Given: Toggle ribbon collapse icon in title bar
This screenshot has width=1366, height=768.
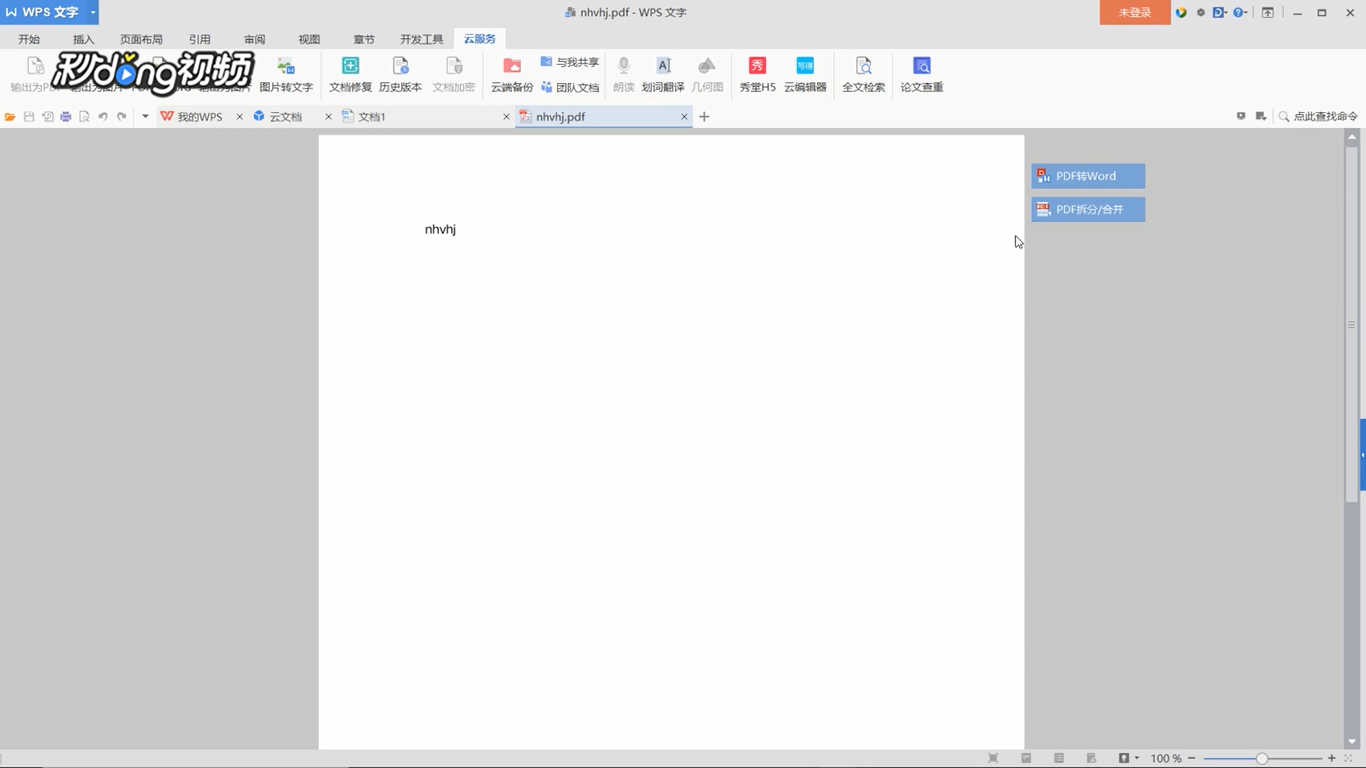Looking at the screenshot, I should pyautogui.click(x=1268, y=13).
